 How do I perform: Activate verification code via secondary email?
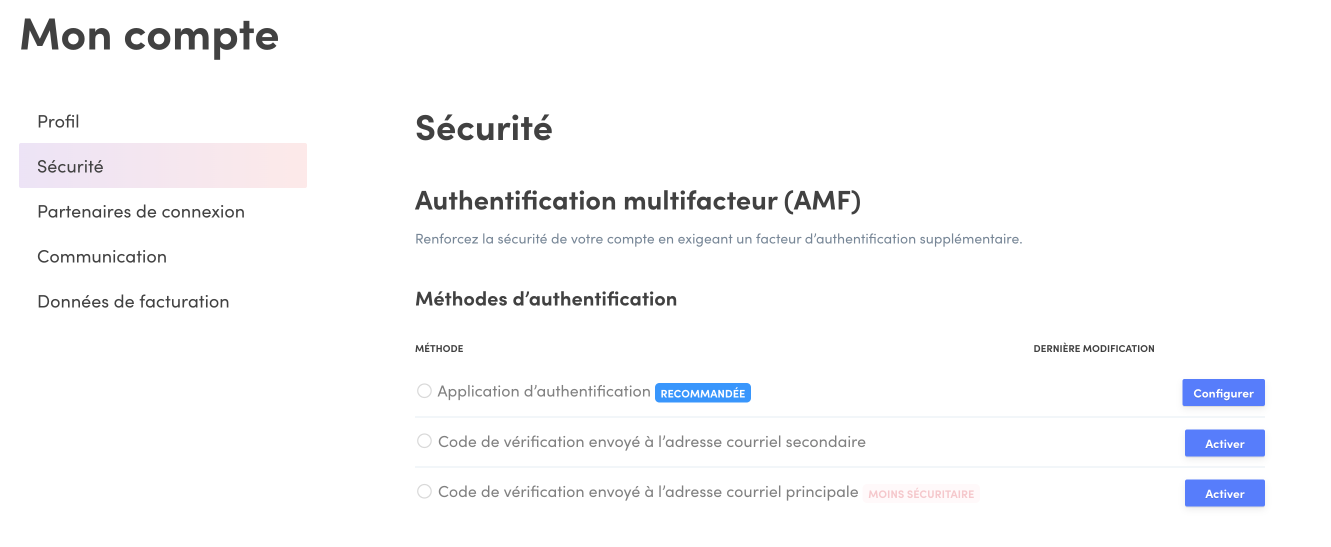(x=1224, y=443)
